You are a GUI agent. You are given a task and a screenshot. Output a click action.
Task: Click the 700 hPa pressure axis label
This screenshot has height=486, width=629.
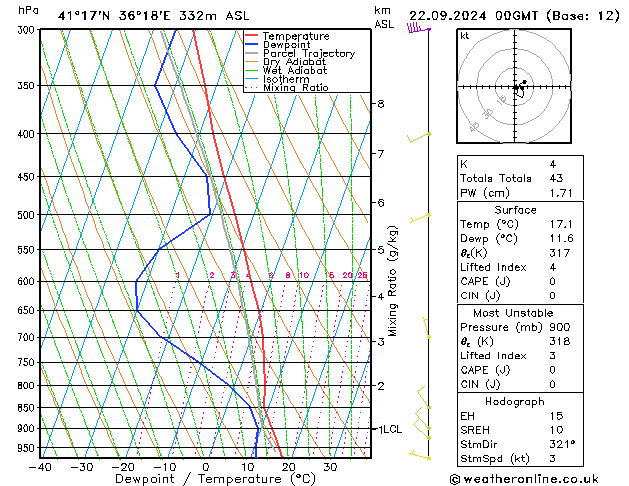(x=28, y=338)
